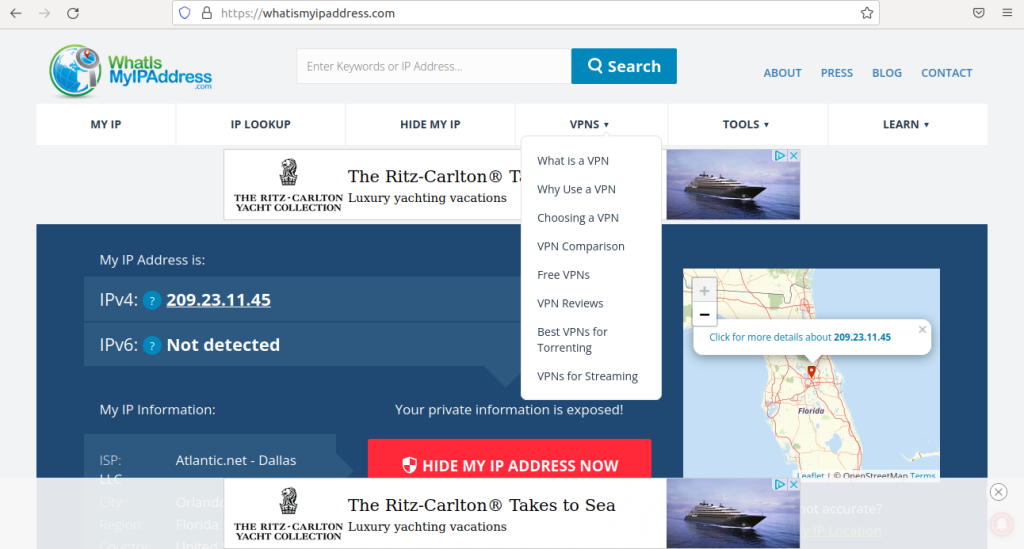
Task: Choose VPN Comparison menu item
Action: 581,246
